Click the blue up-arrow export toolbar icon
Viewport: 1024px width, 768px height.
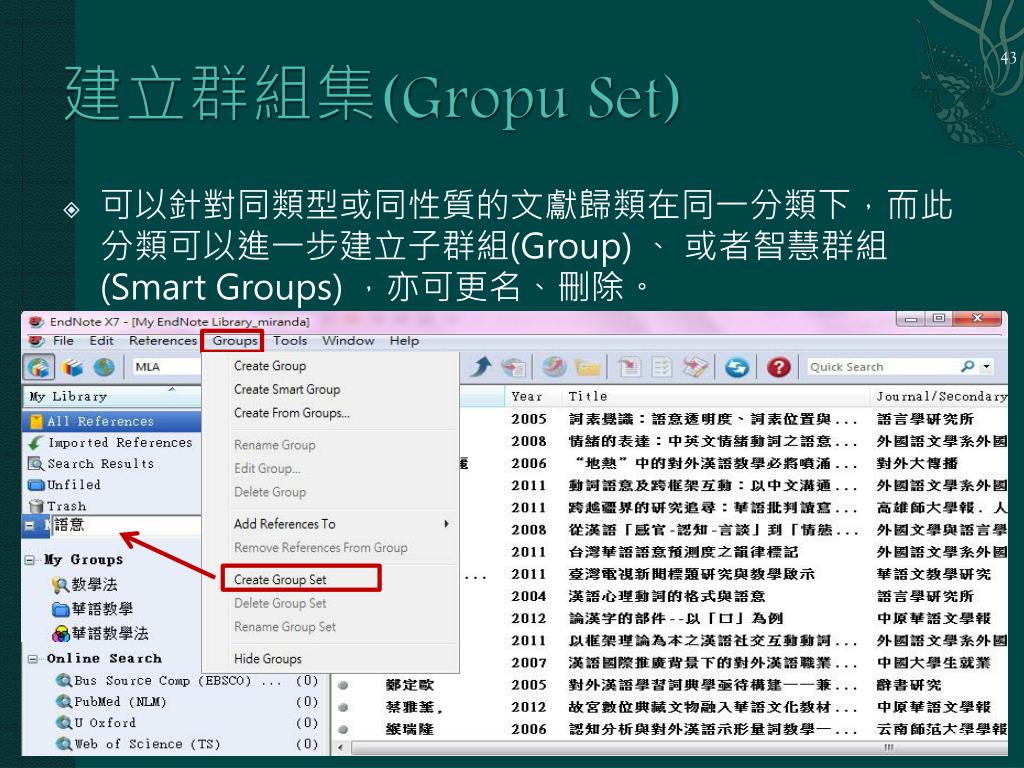(x=481, y=367)
